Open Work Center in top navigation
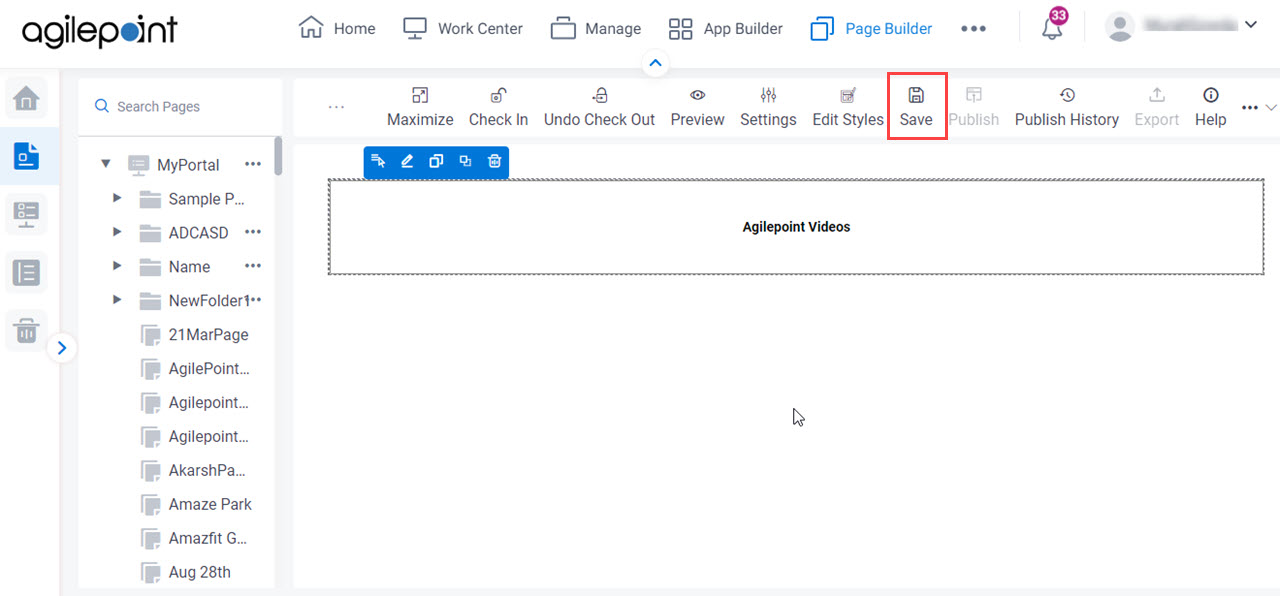The width and height of the screenshot is (1280, 596). point(463,28)
